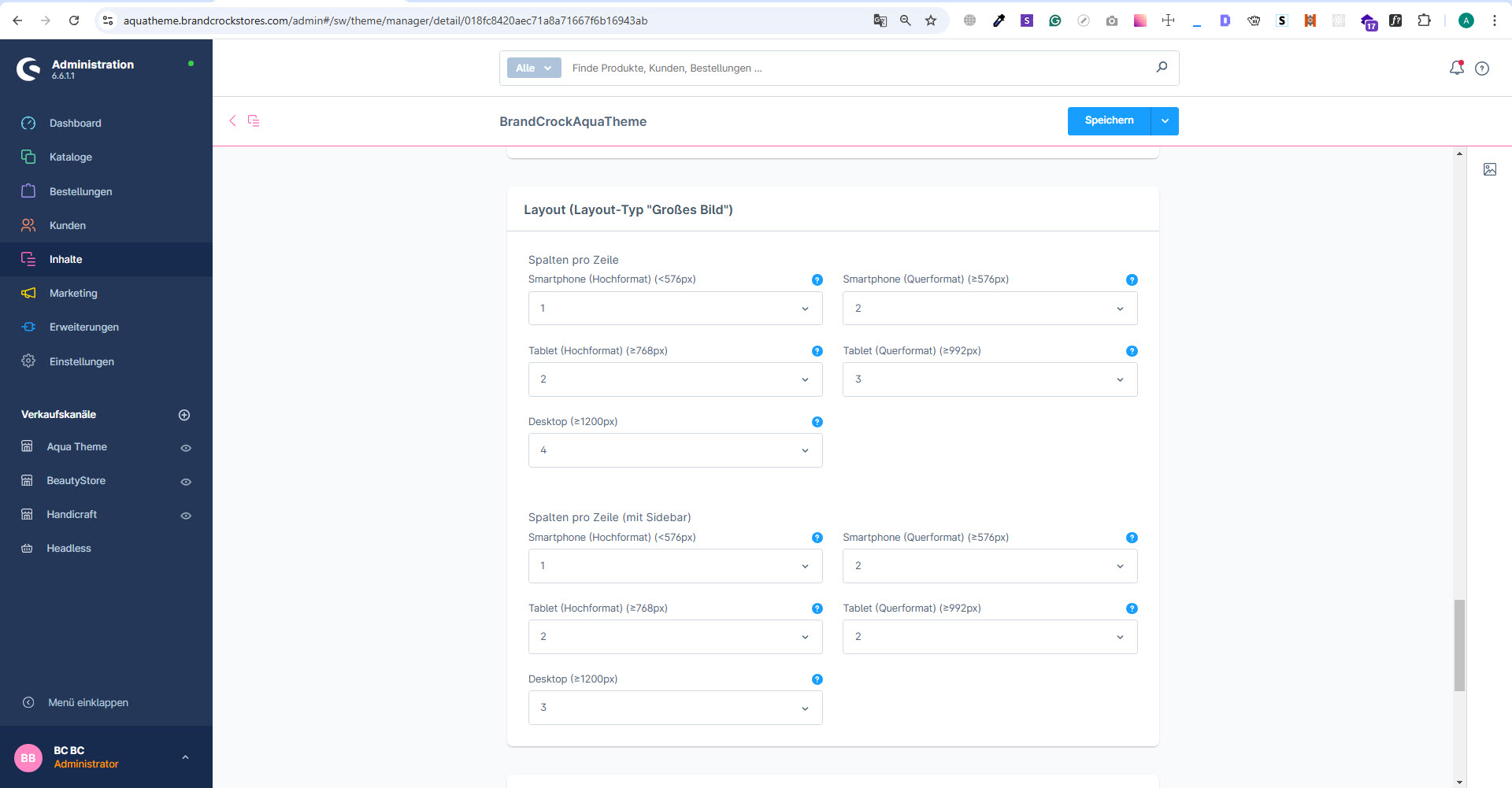This screenshot has width=1512, height=788.
Task: Open Marketing in the sidebar menu
Action: click(73, 293)
